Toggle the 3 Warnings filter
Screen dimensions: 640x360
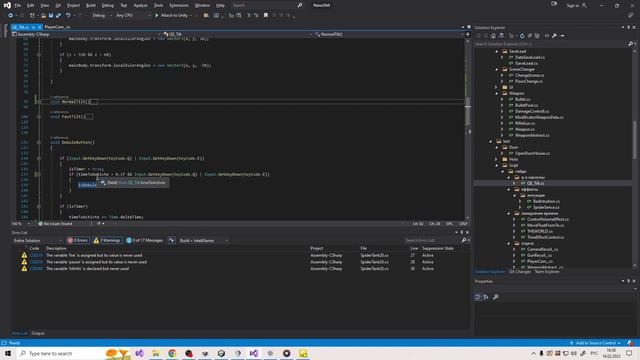pyautogui.click(x=107, y=240)
